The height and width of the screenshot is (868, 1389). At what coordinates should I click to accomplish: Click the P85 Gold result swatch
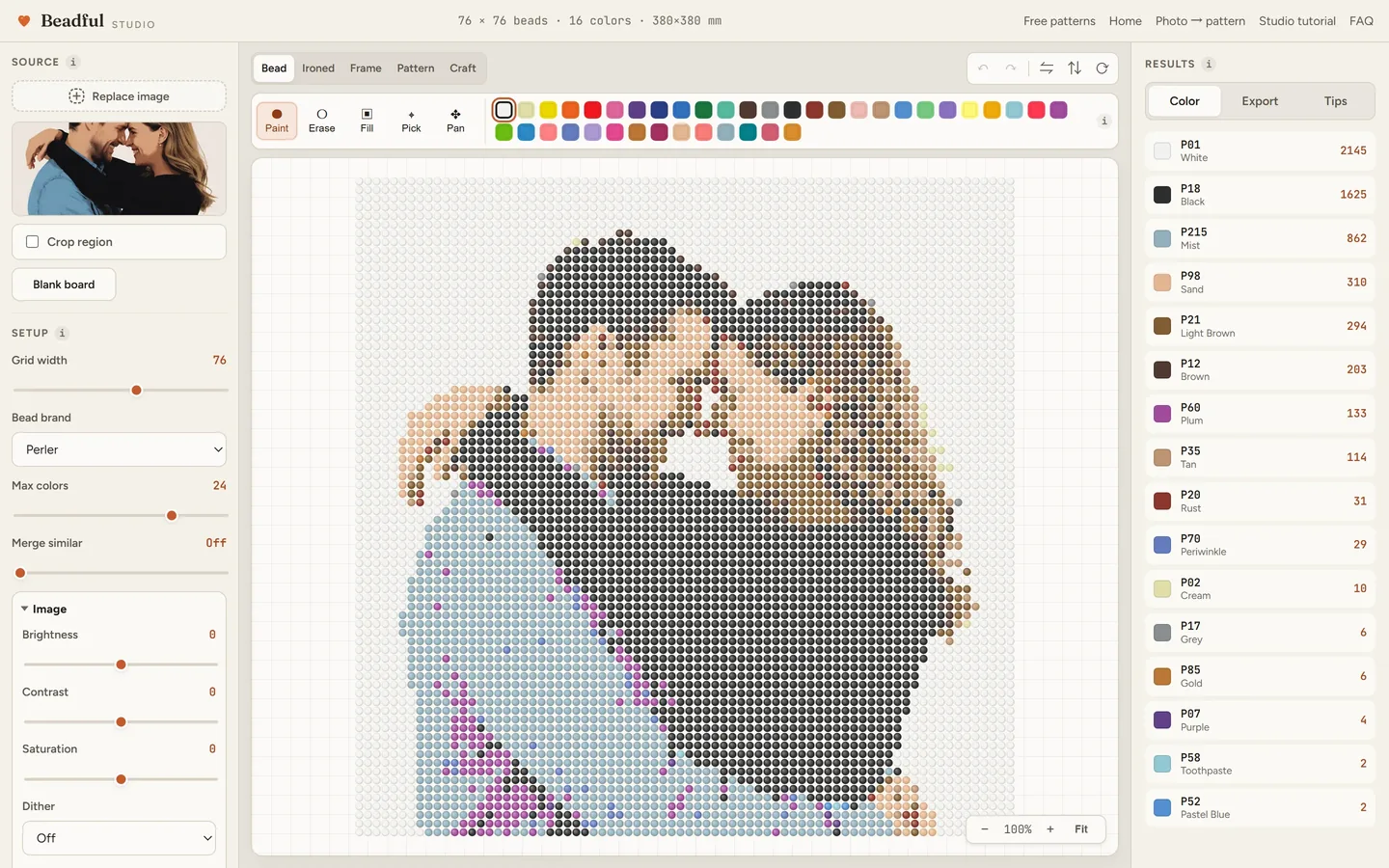tap(1162, 676)
